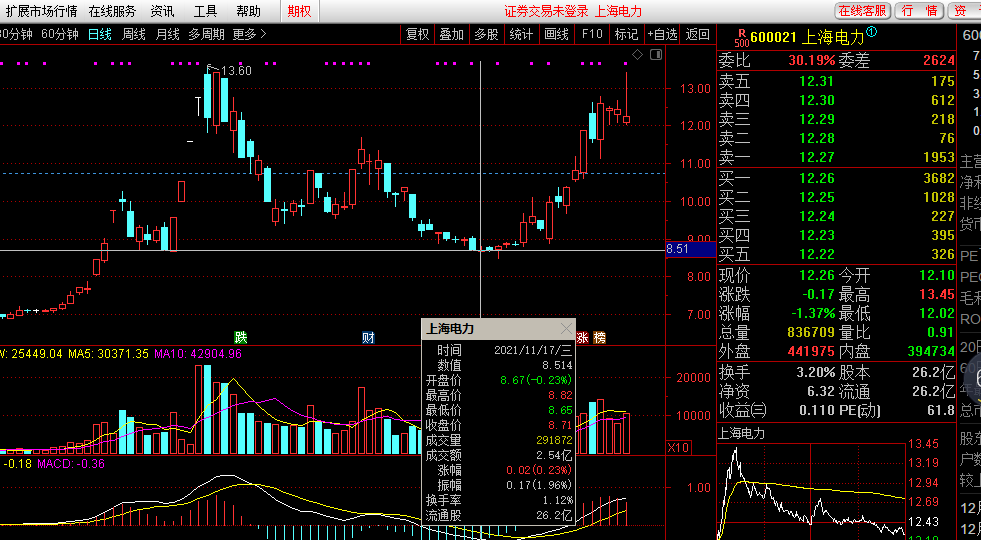Switch to the 周线 weekly chart
Screen dimensions: 981x540
click(133, 34)
